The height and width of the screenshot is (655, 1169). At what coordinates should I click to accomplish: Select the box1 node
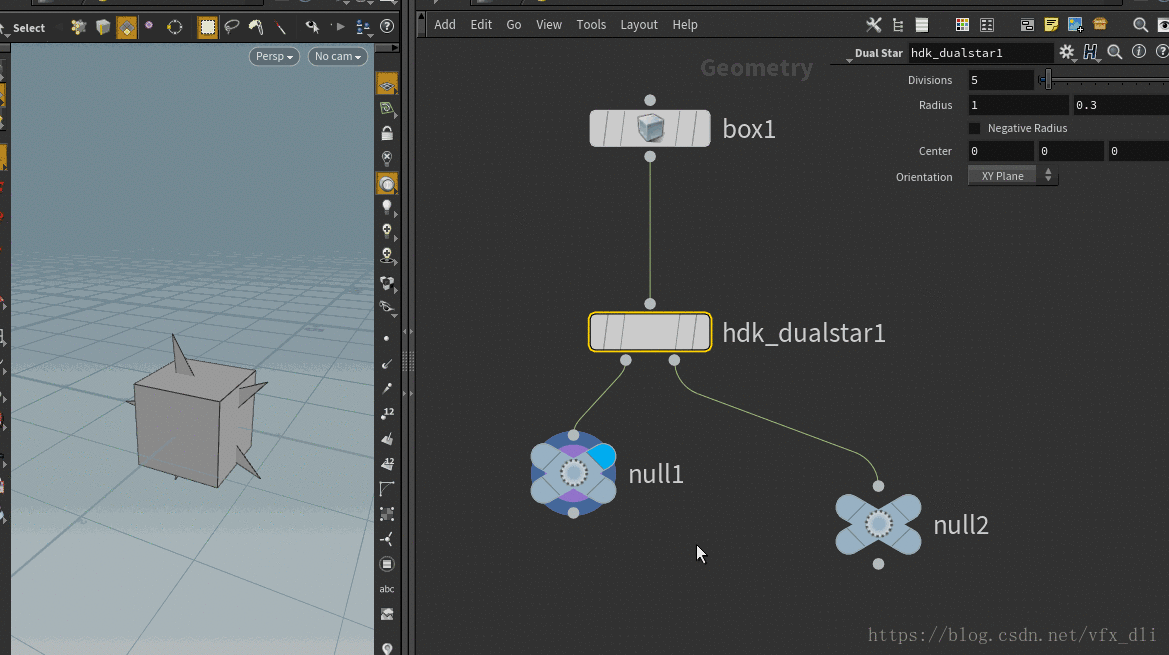pyautogui.click(x=650, y=128)
